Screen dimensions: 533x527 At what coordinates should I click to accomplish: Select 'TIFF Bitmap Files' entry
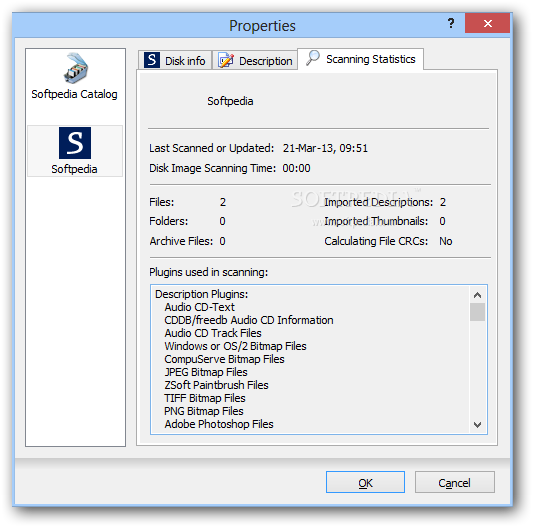point(205,398)
